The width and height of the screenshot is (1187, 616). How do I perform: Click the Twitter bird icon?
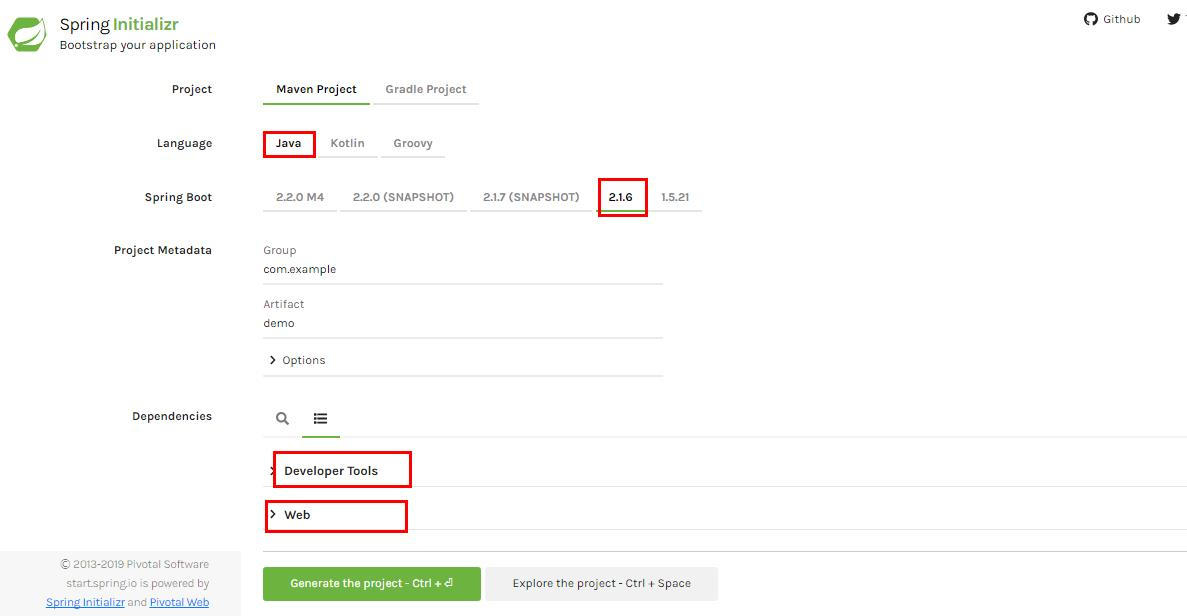click(x=1173, y=19)
